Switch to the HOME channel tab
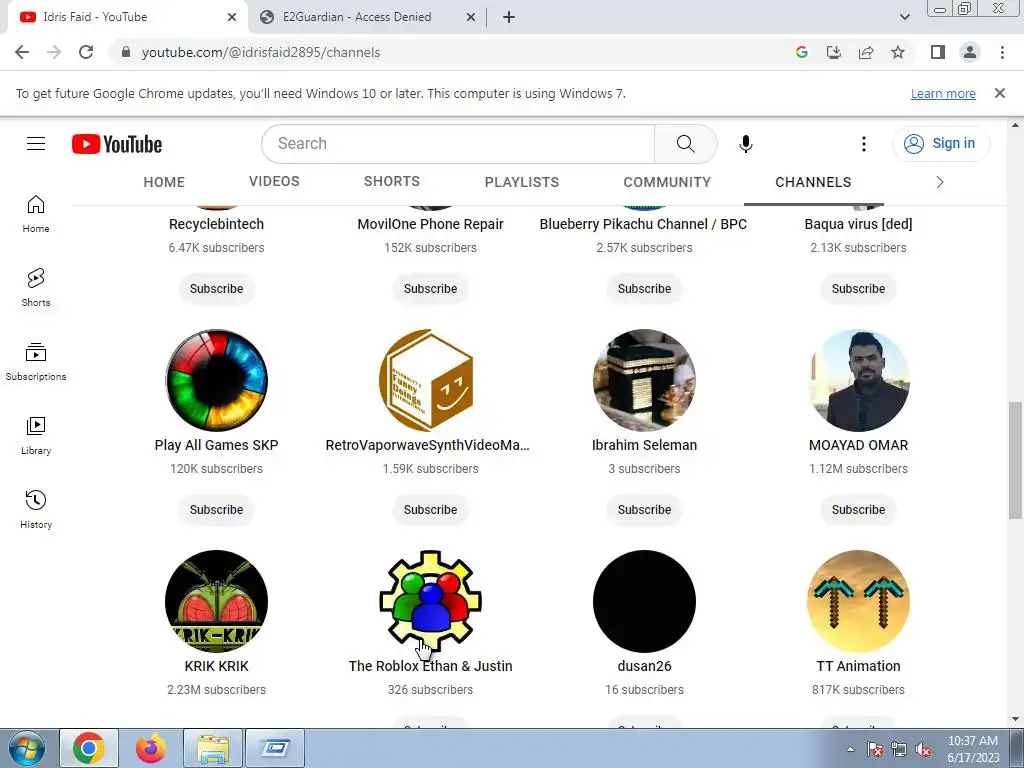 point(164,182)
